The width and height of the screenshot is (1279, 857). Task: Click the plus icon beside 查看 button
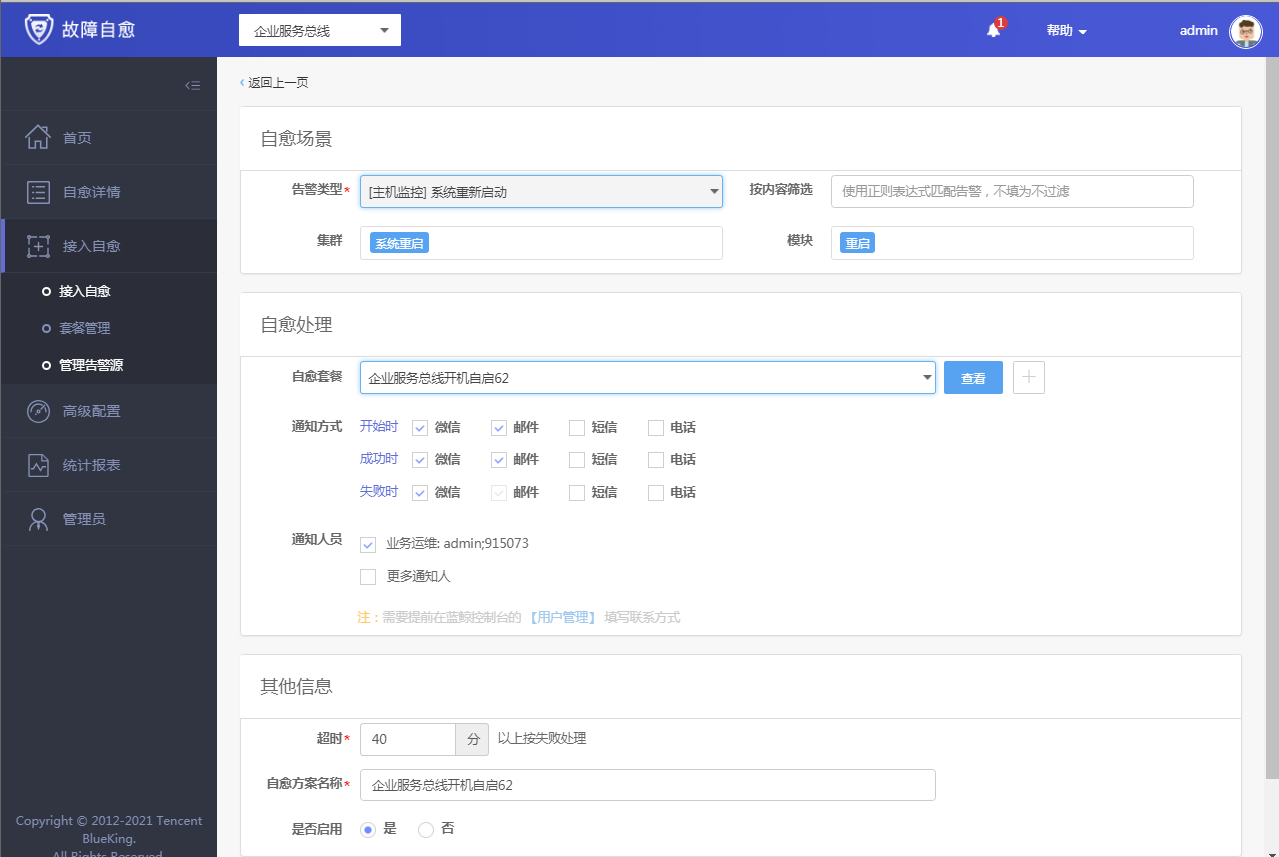[x=1029, y=378]
